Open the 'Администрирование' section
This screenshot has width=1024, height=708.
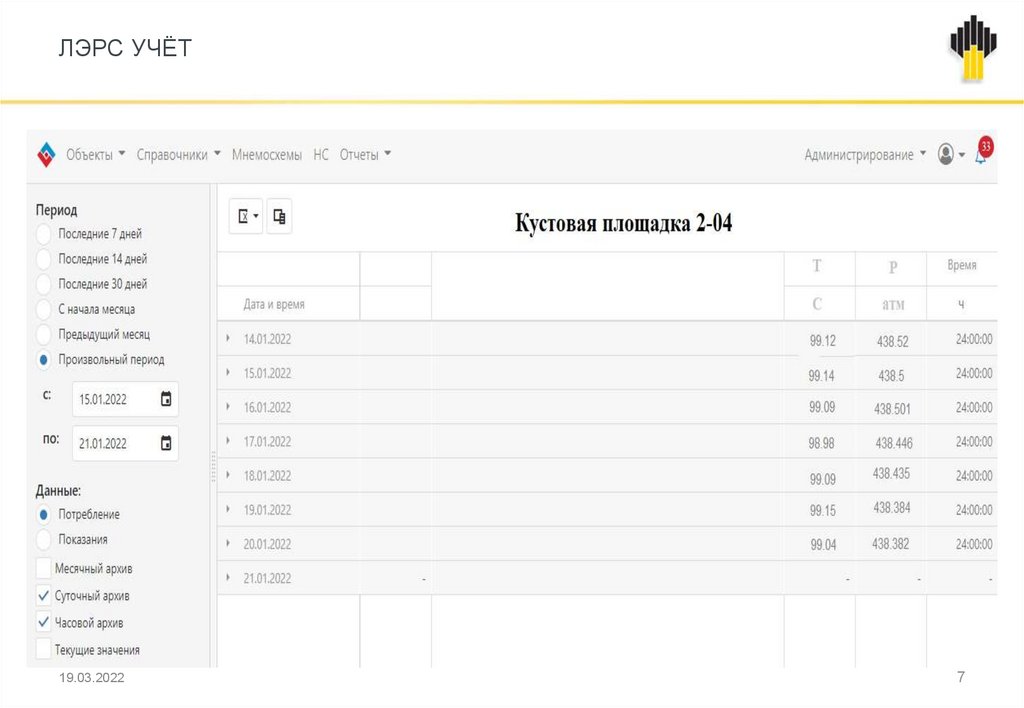click(862, 154)
